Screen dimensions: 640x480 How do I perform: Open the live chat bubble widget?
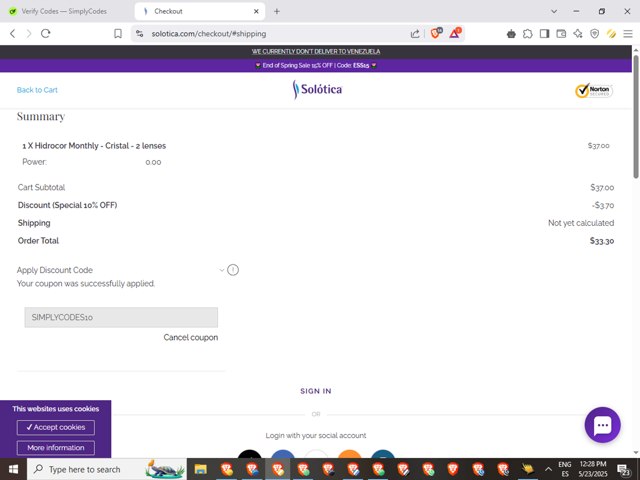point(602,425)
